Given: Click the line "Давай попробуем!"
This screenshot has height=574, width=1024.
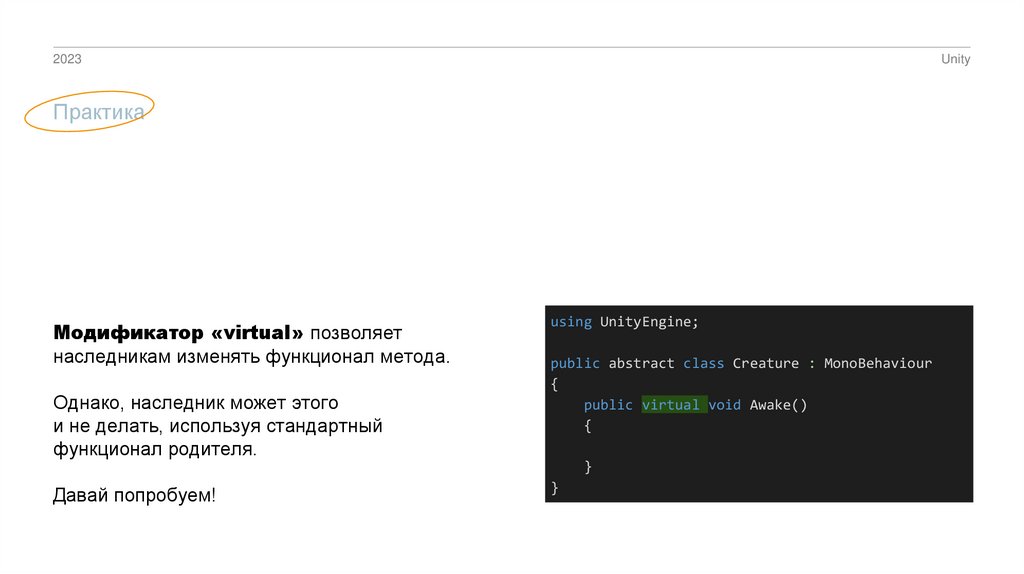Looking at the screenshot, I should pos(134,496).
